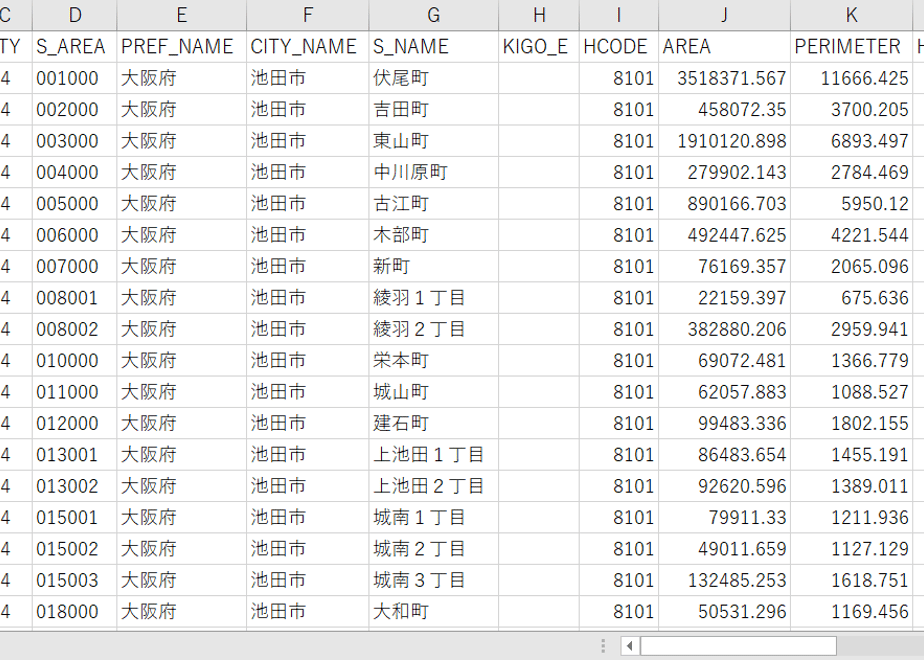Click the S_AREA header cell
The image size is (924, 660).
(74, 47)
